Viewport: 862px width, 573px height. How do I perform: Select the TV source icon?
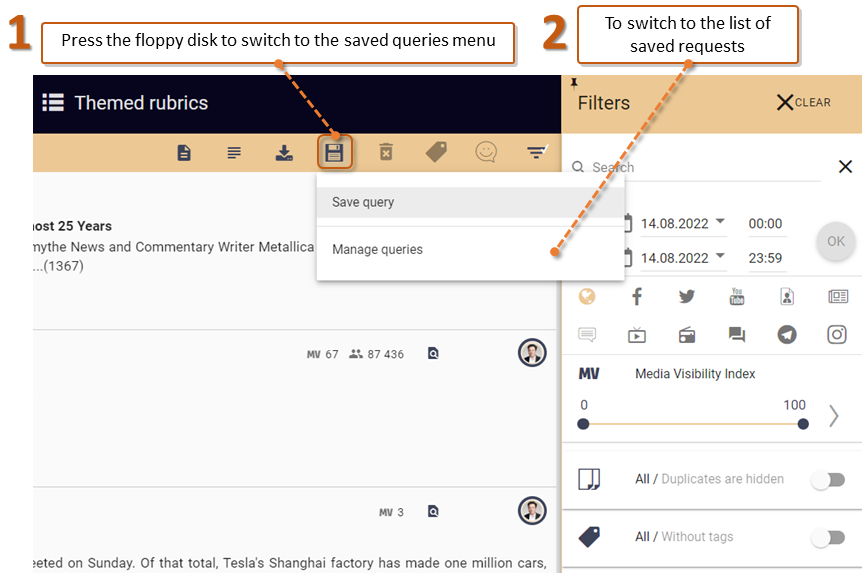point(637,334)
